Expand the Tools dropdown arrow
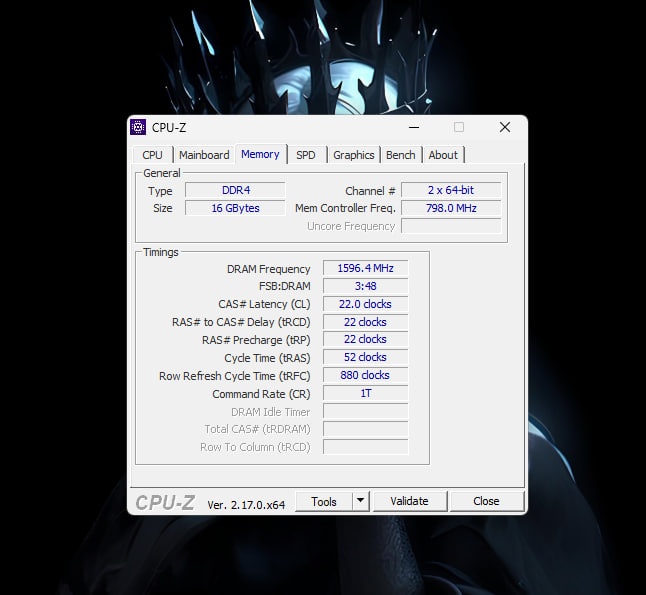The image size is (646, 595). (x=360, y=501)
